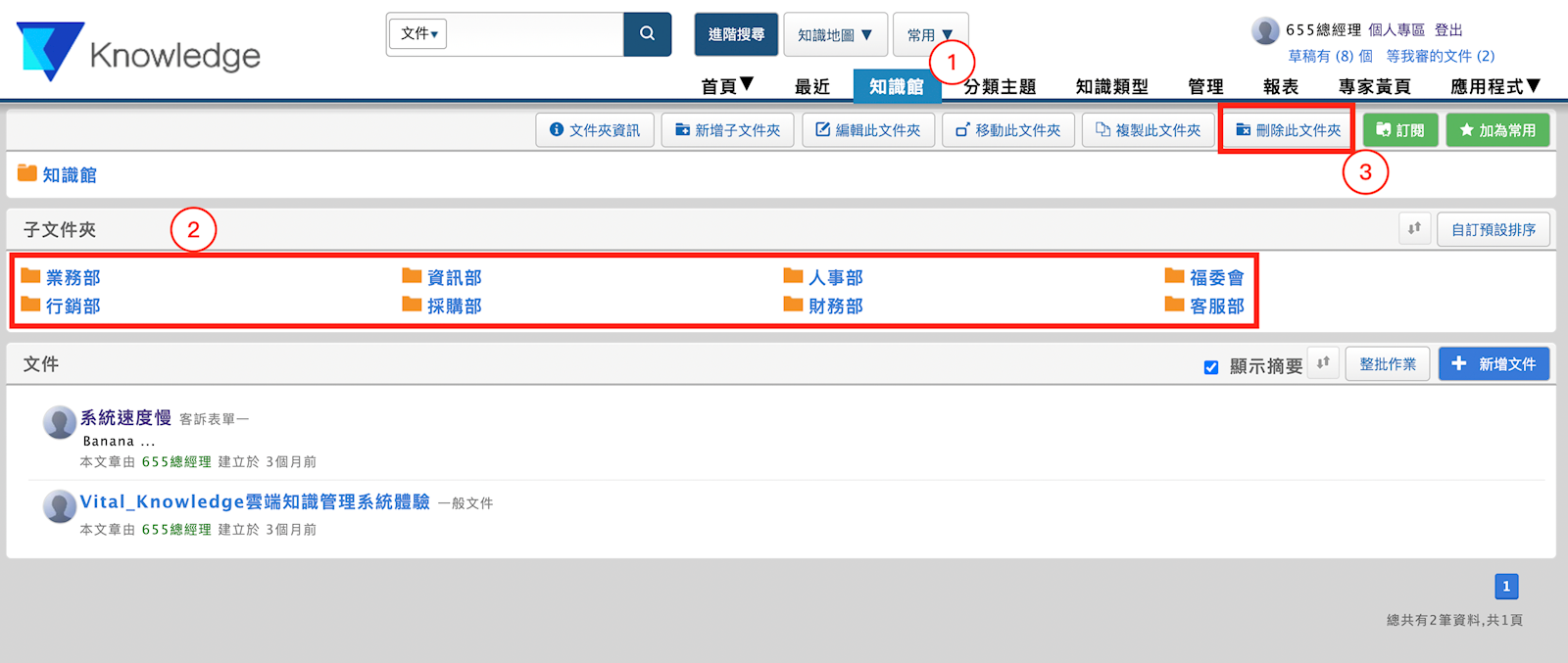Screen dimensions: 1568x663
Task: Expand the 常用 dropdown menu
Action: 929,35
